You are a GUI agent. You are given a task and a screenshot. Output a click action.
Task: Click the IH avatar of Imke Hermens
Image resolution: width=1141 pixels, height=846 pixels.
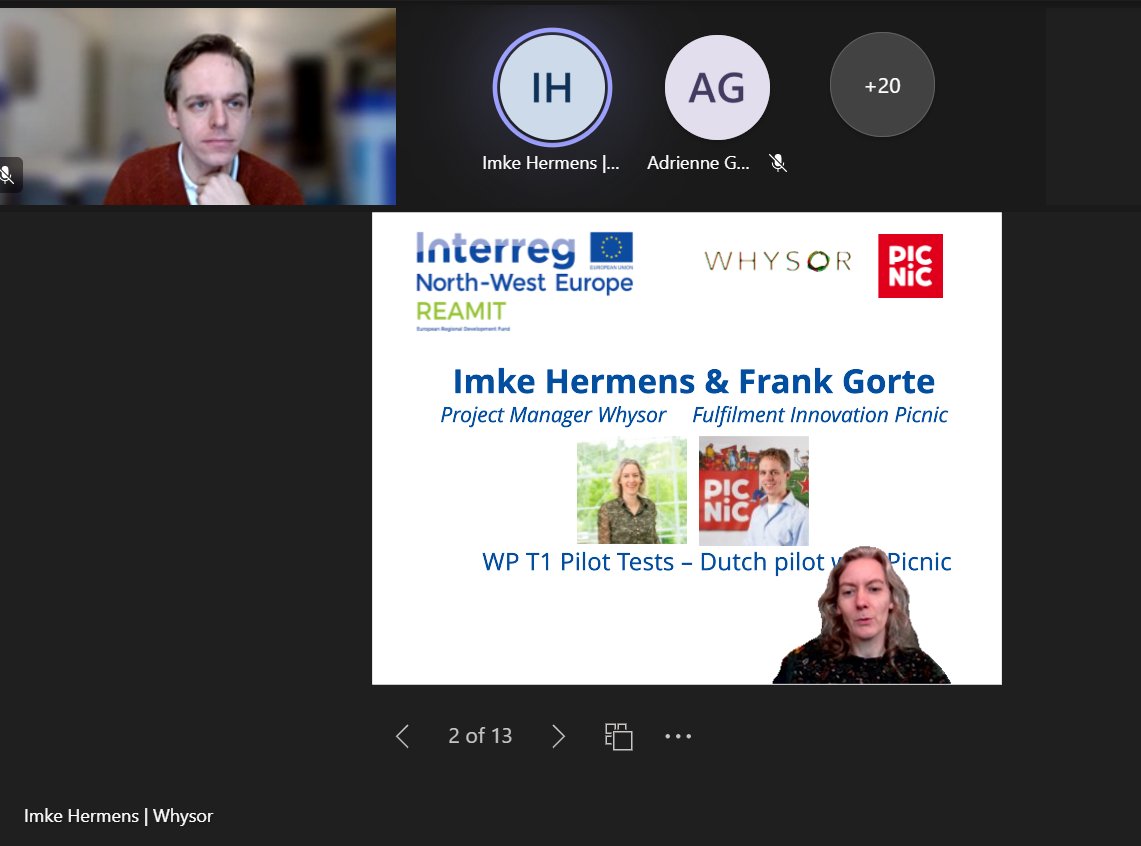pyautogui.click(x=552, y=87)
